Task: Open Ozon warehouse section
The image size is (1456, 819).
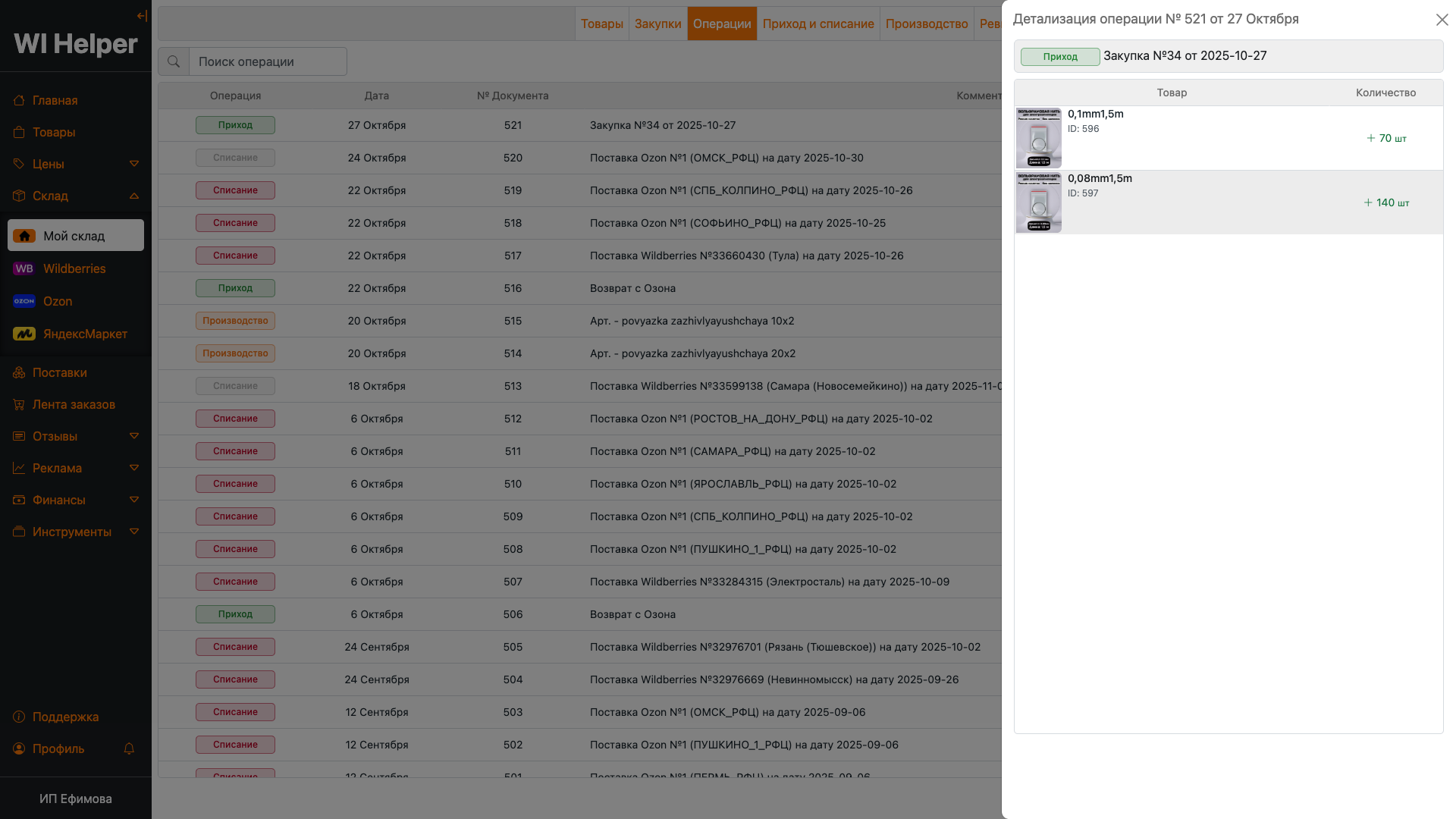Action: (x=58, y=301)
